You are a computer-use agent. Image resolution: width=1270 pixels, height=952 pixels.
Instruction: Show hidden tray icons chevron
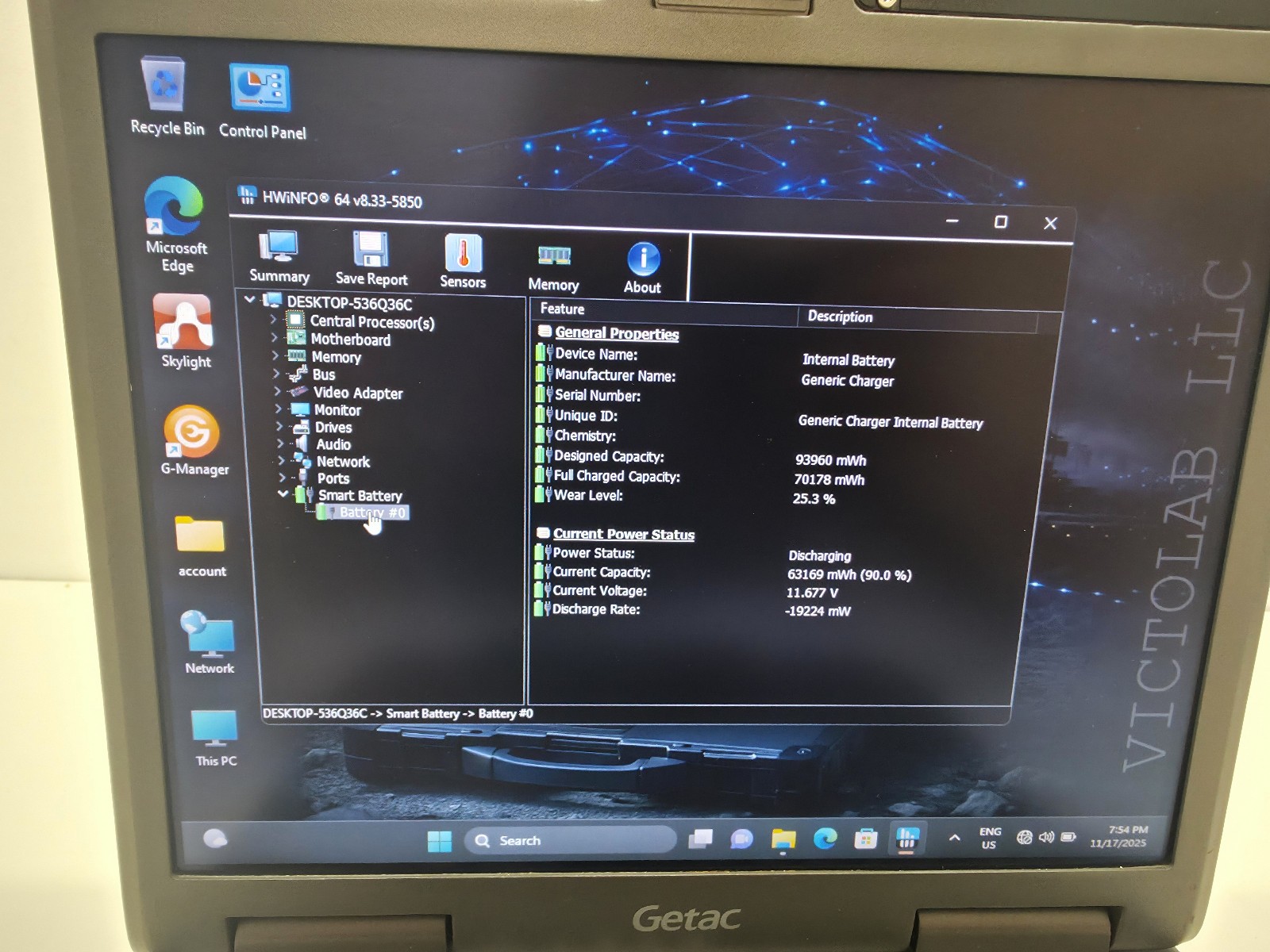pyautogui.click(x=955, y=838)
